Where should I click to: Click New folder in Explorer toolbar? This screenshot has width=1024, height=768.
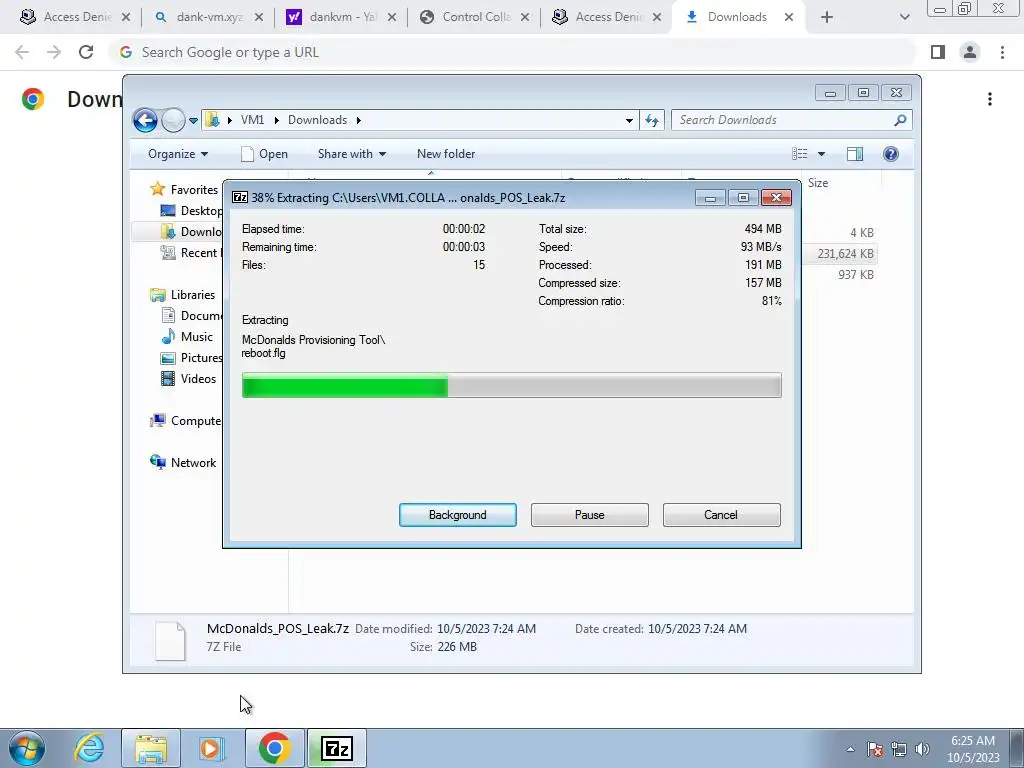446,154
